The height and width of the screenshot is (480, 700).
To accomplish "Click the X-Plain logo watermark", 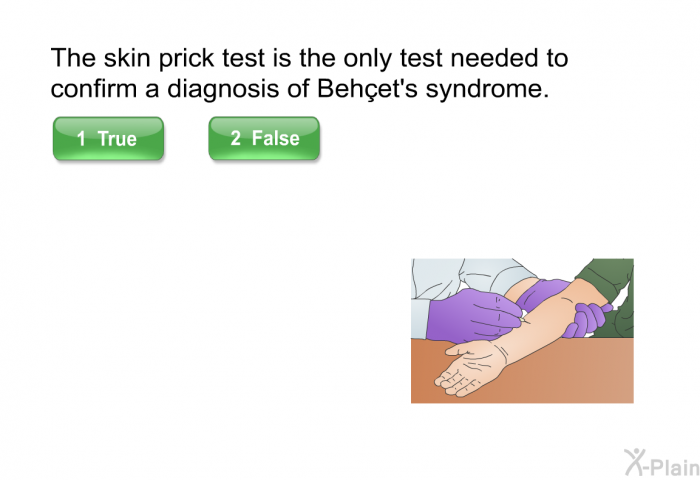I will [662, 463].
